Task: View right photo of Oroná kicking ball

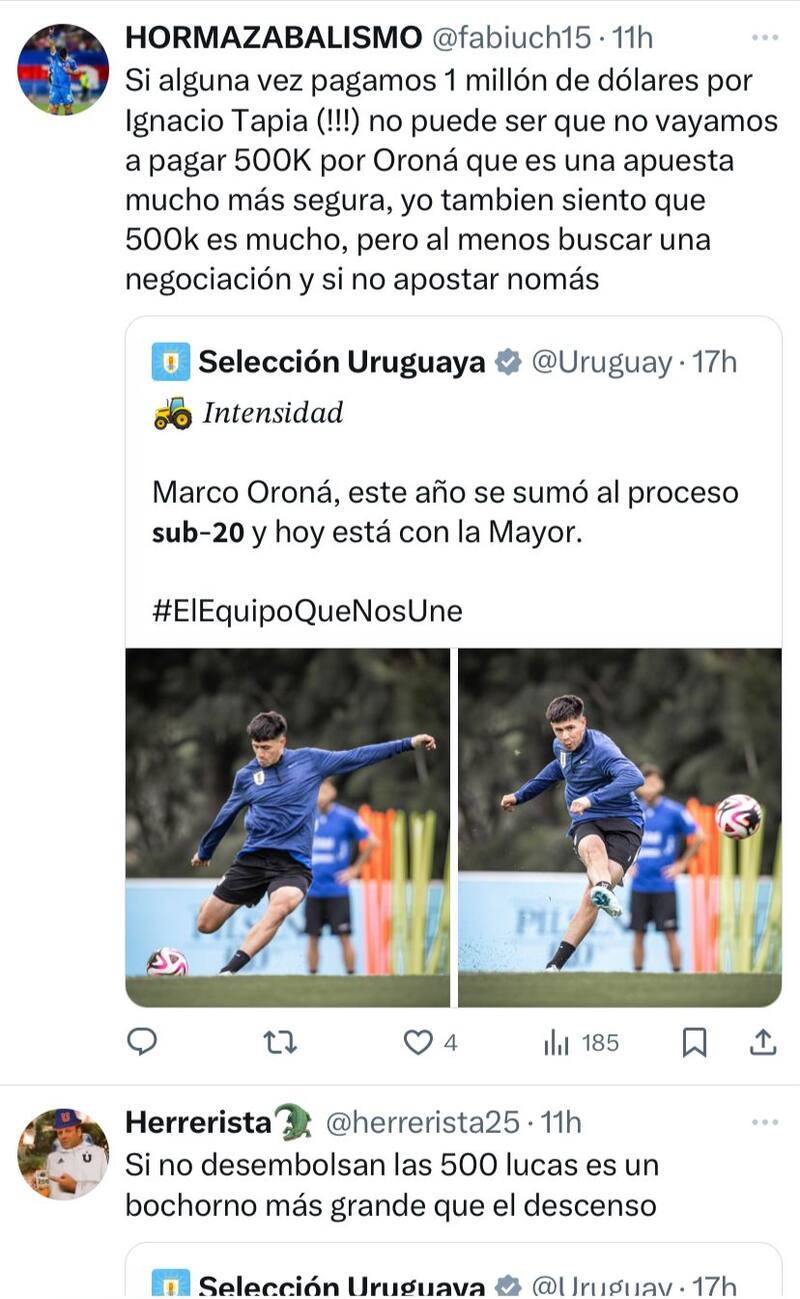Action: [x=620, y=827]
